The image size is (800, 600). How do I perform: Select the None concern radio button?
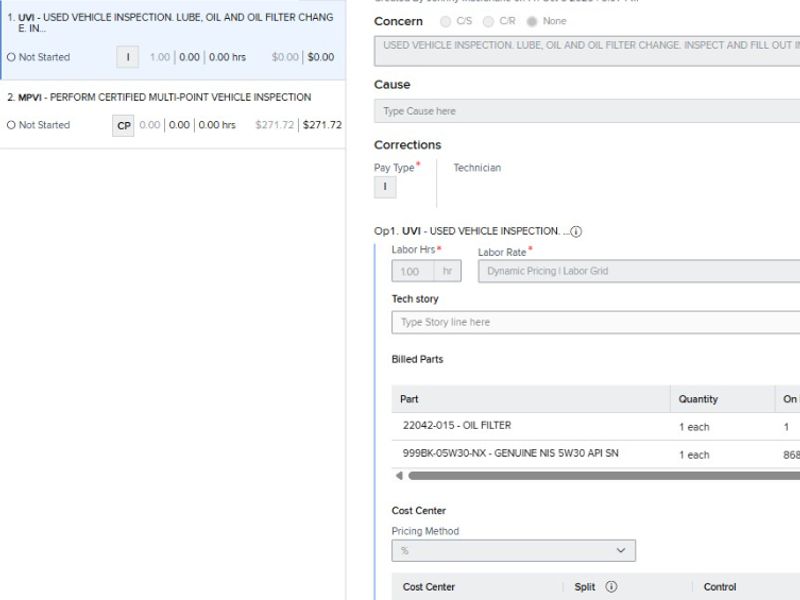pos(531,21)
